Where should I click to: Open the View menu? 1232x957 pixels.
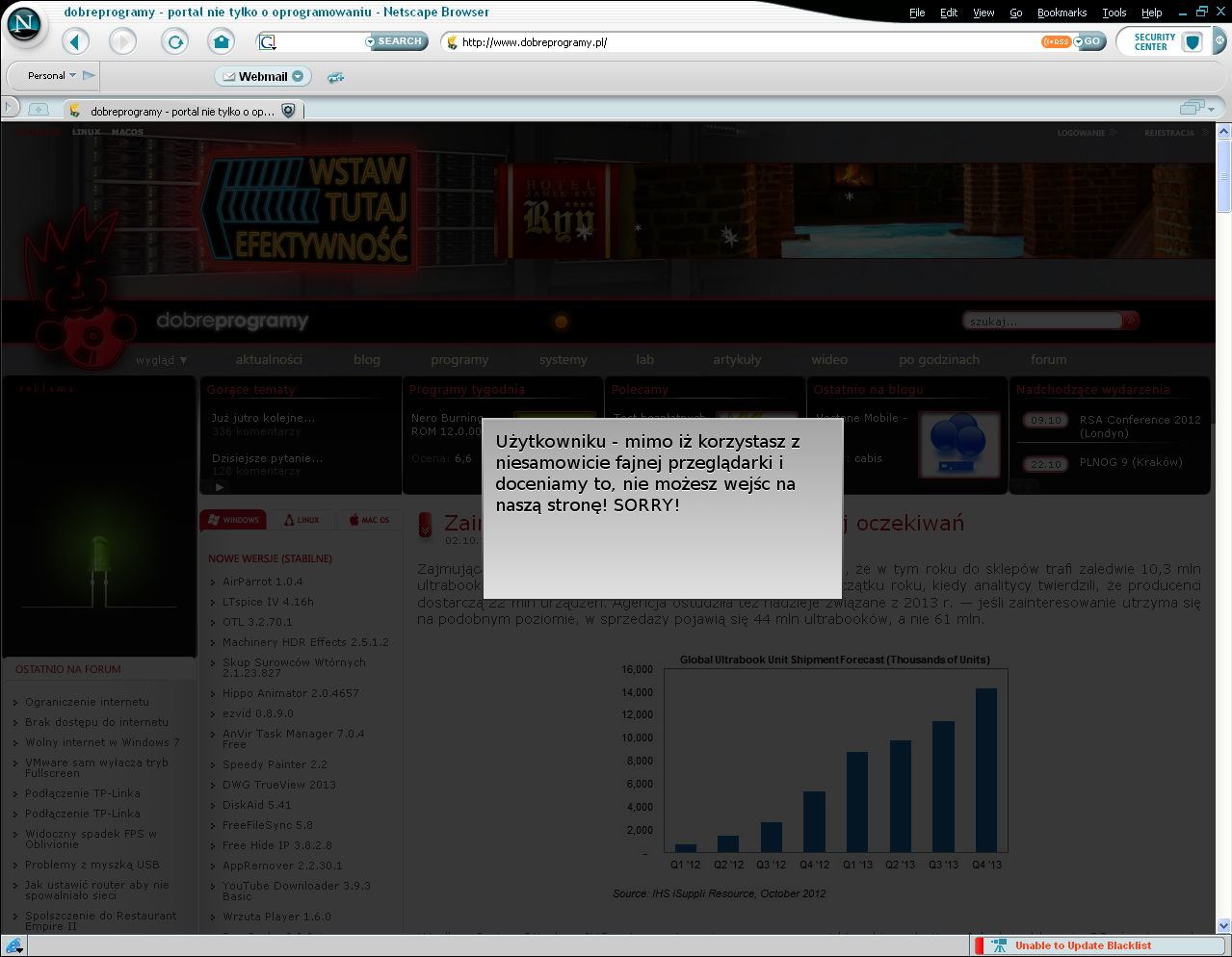(x=983, y=13)
